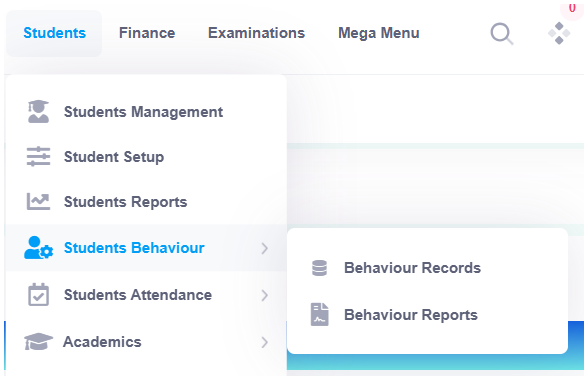This screenshot has width=588, height=380.
Task: Click the graduation cap icon beside Academics
Action: (x=38, y=341)
